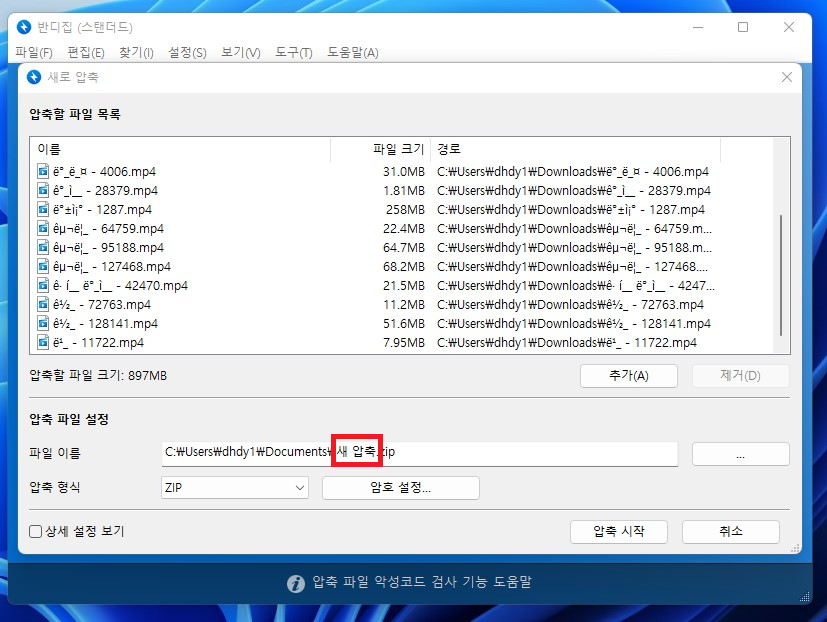The image size is (827, 622).
Task: Click the 추가(A) button
Action: point(629,376)
